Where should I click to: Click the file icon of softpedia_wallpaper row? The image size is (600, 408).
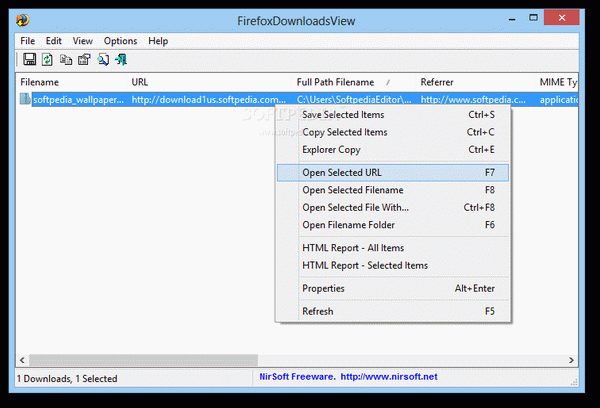25,99
